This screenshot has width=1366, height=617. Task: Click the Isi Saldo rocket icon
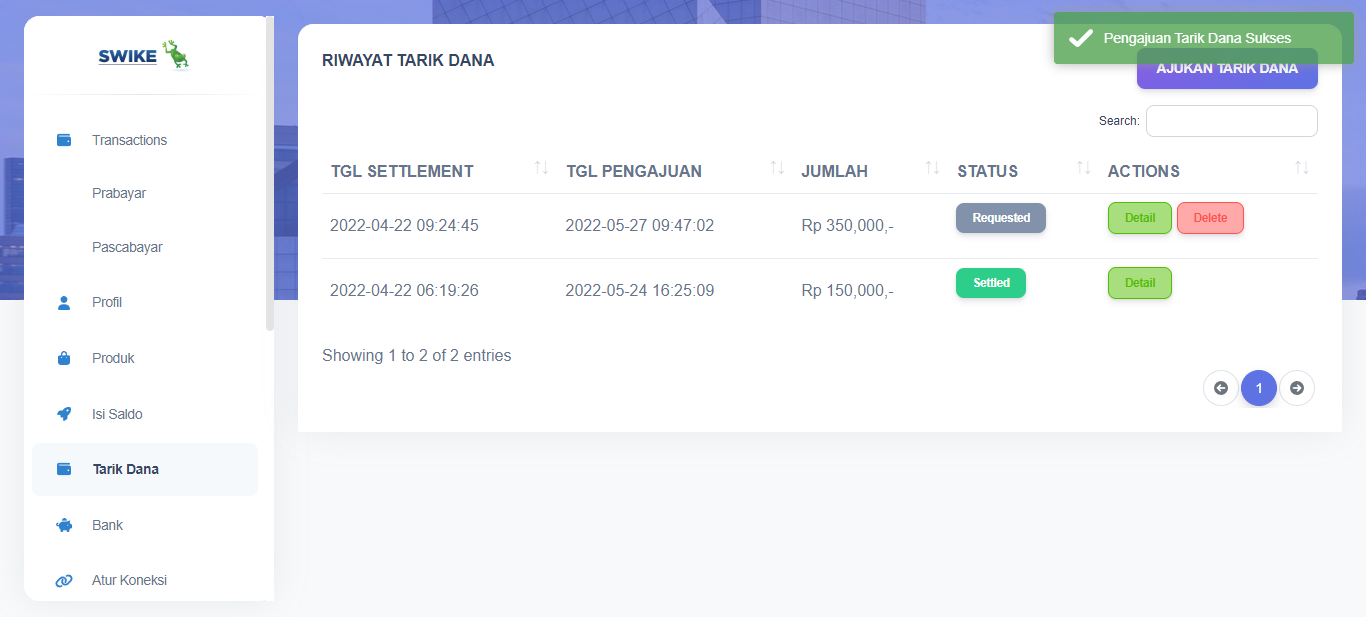click(x=64, y=414)
